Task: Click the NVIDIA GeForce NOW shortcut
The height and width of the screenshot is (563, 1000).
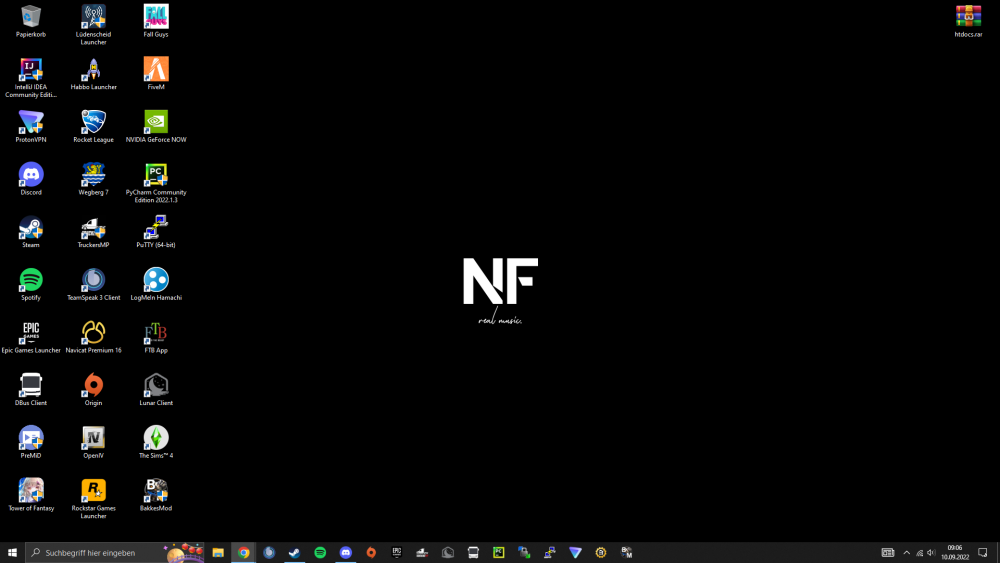Action: tap(156, 122)
